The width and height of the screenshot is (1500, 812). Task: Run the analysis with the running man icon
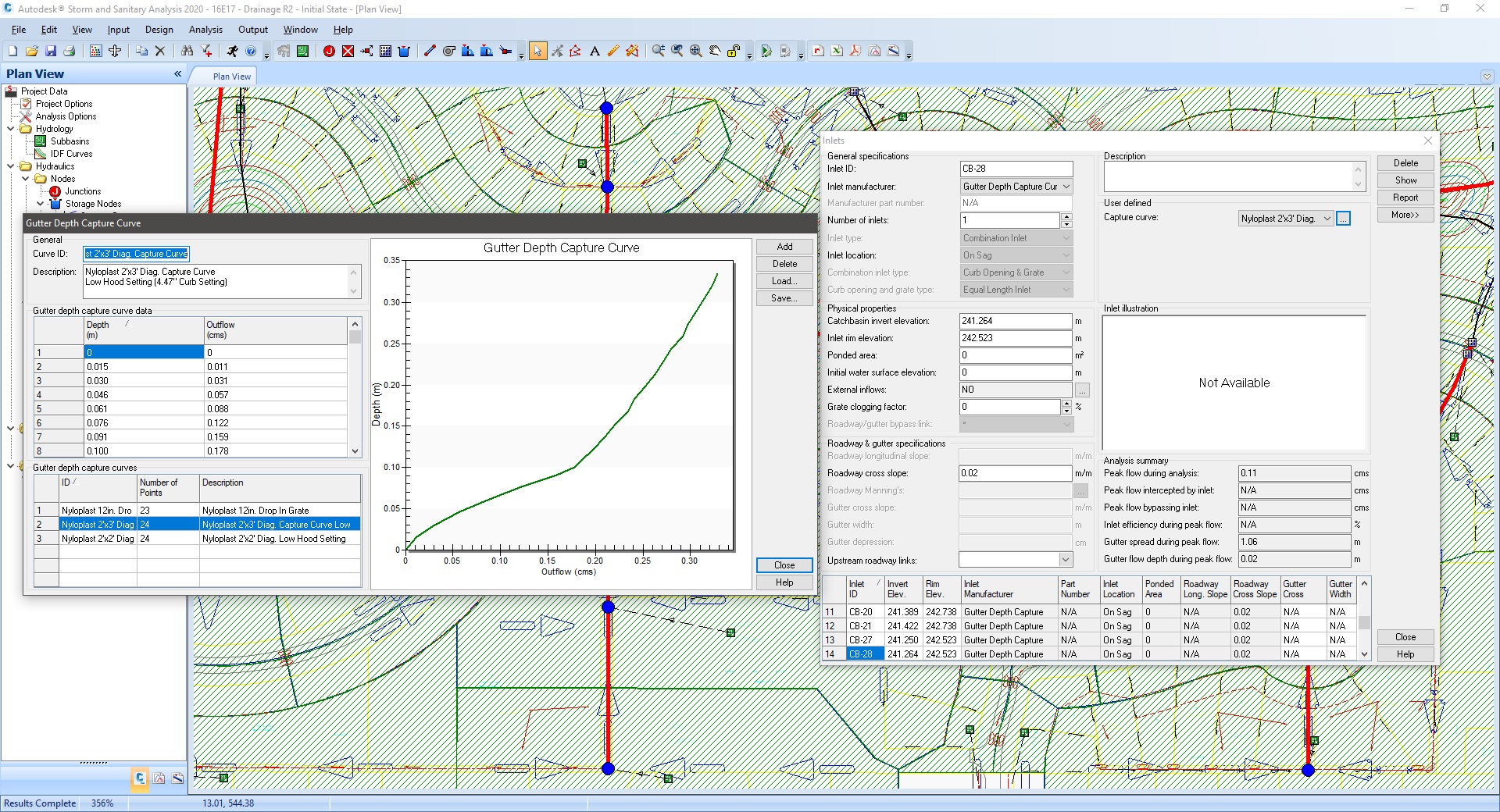click(232, 51)
